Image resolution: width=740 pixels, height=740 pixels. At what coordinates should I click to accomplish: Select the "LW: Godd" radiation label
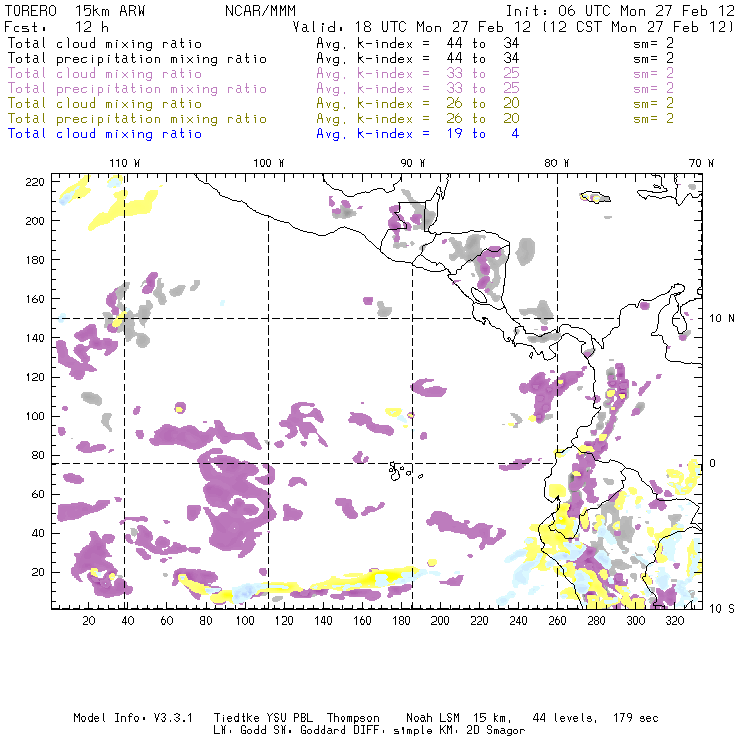tap(240, 731)
